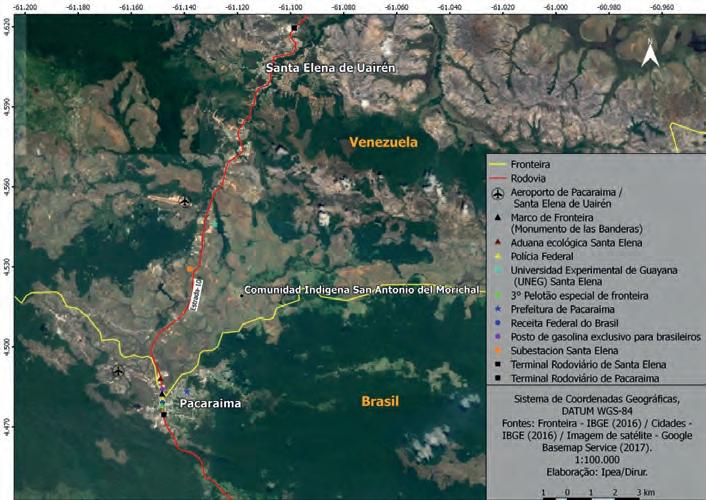This screenshot has width=706, height=500.
Task: Click the blue star marker near Pacaraima label
Action: 186,392
